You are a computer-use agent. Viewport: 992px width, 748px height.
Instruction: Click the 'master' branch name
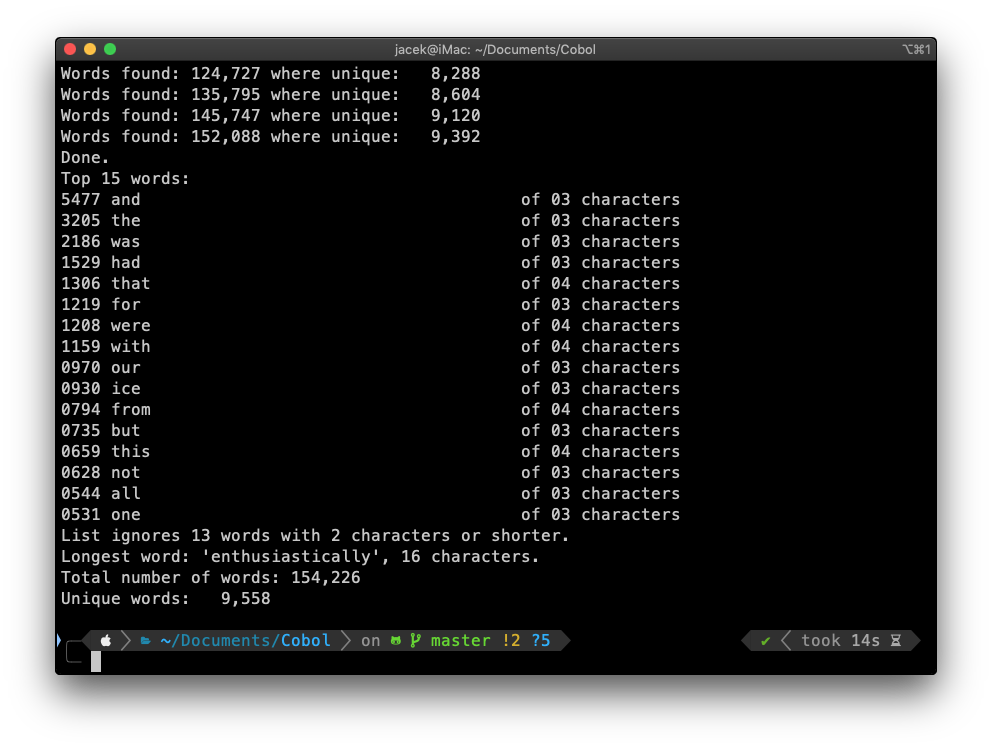click(x=461, y=640)
